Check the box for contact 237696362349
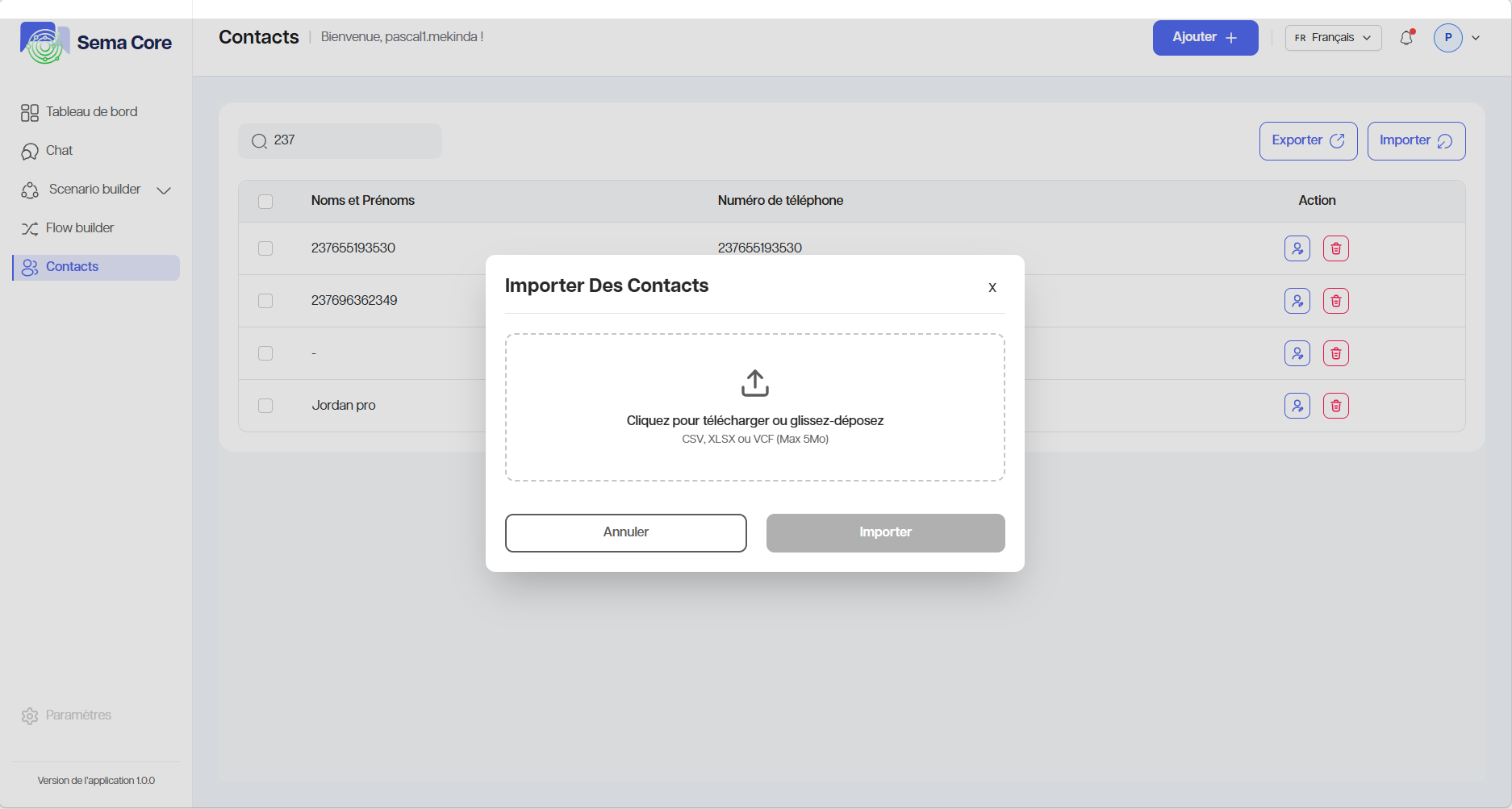Viewport: 1512px width, 809px height. (265, 301)
